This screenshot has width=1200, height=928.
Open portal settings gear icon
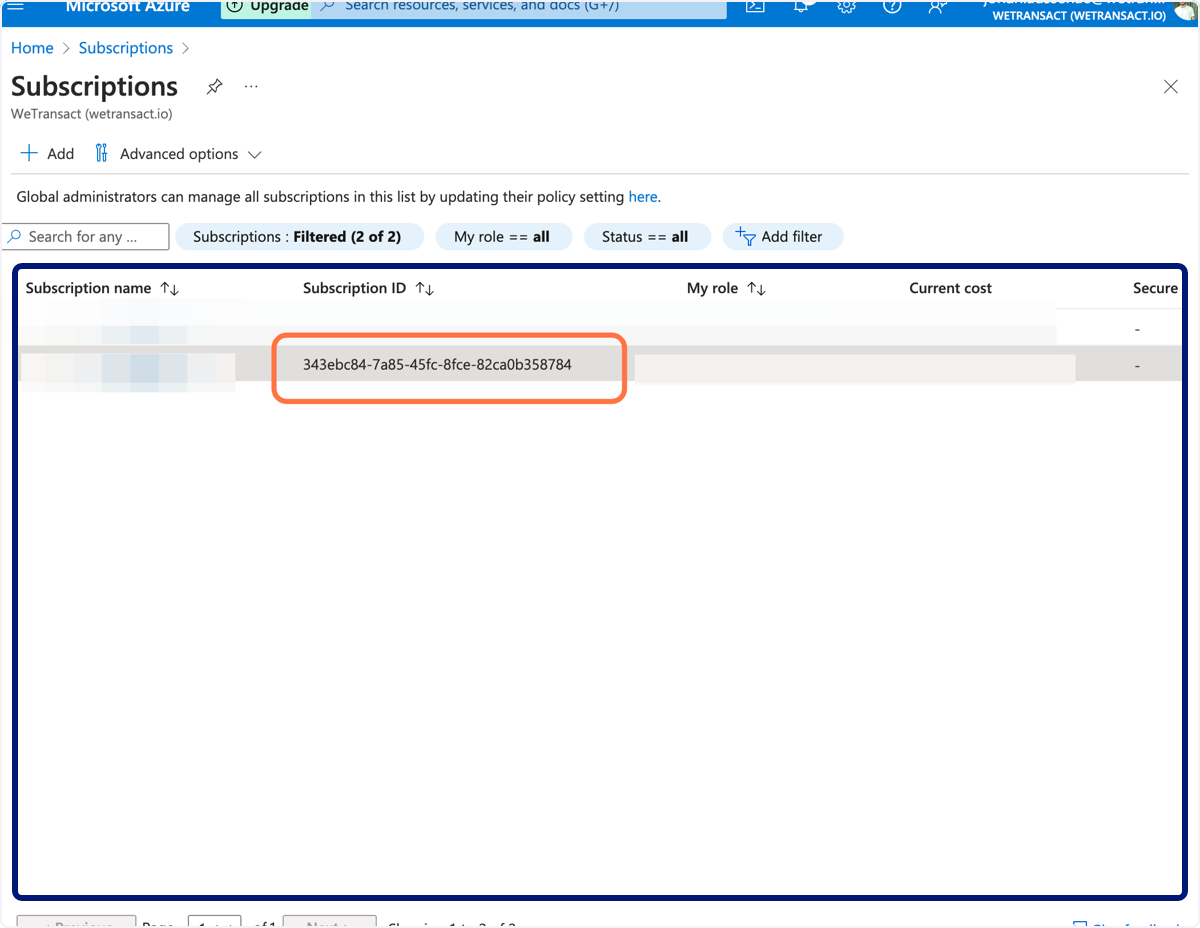[x=846, y=6]
